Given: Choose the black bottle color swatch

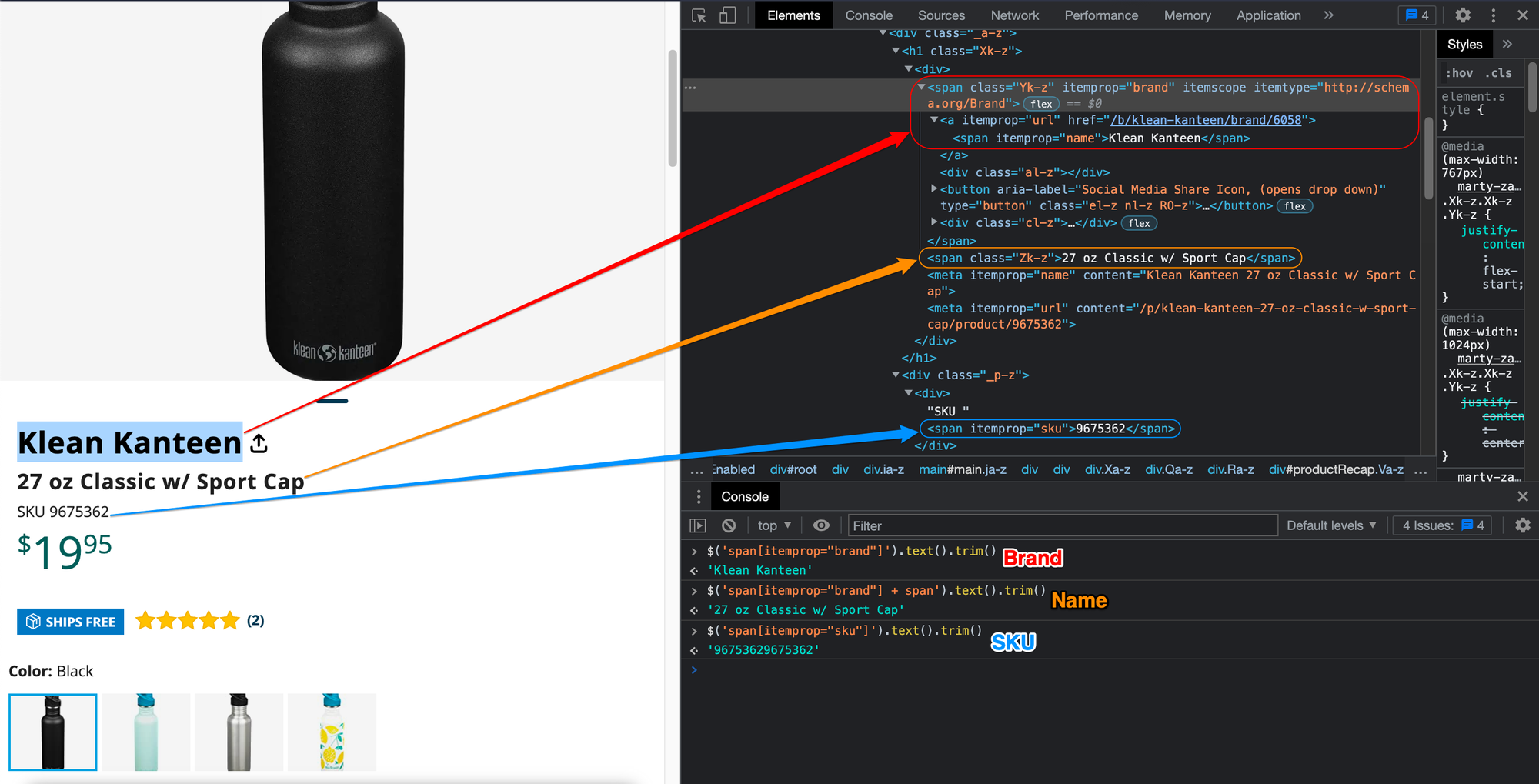Looking at the screenshot, I should point(53,732).
